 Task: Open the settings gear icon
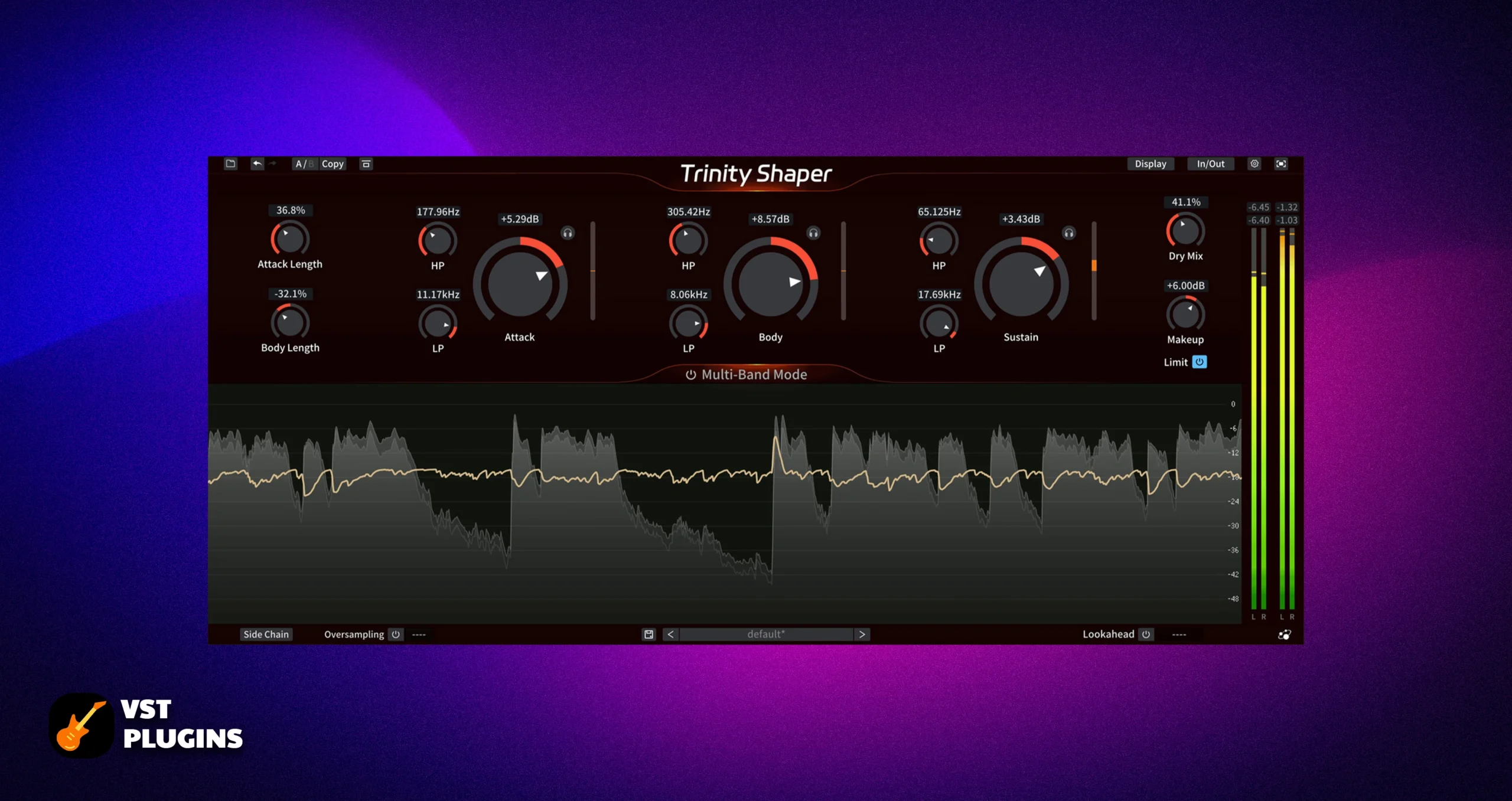click(x=1254, y=164)
